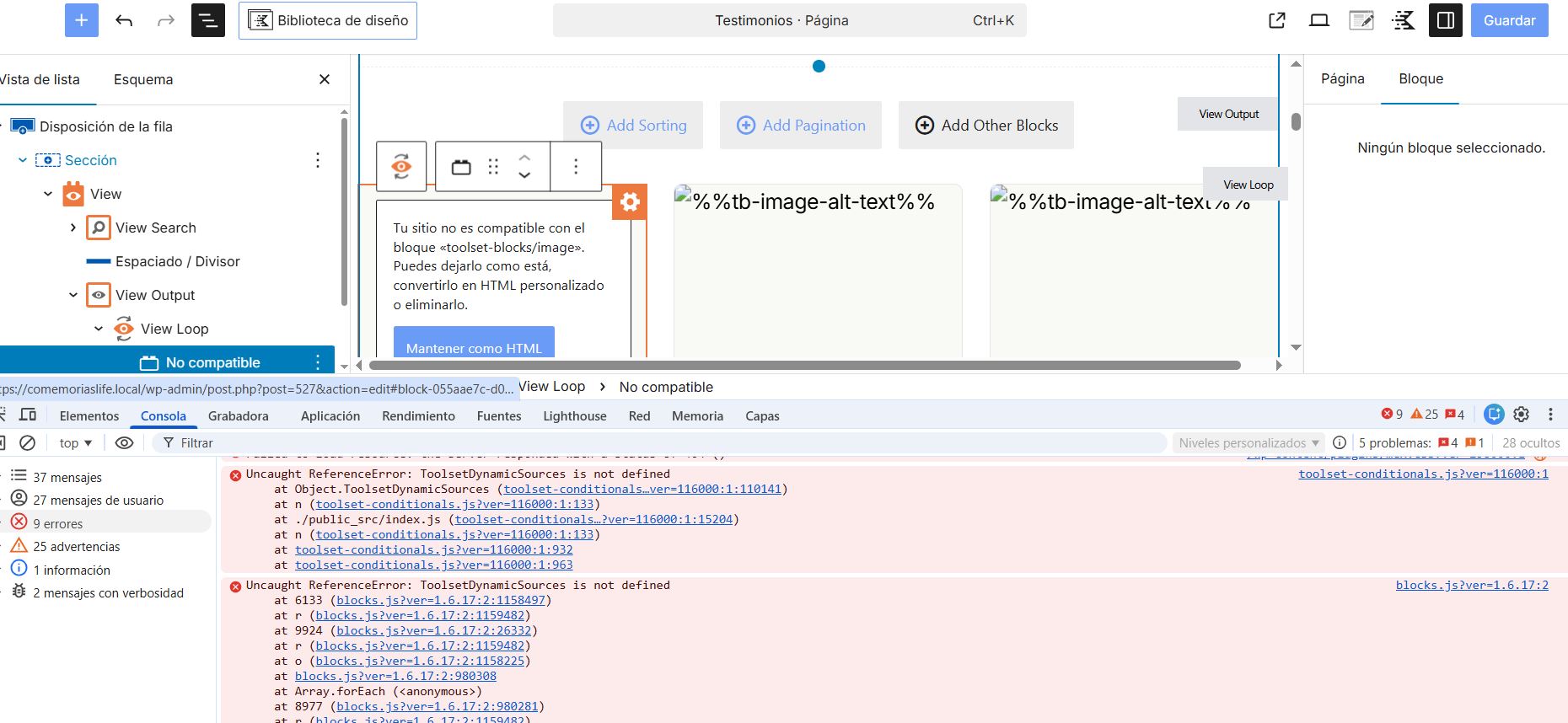Move block up with up chevron

pos(524,158)
